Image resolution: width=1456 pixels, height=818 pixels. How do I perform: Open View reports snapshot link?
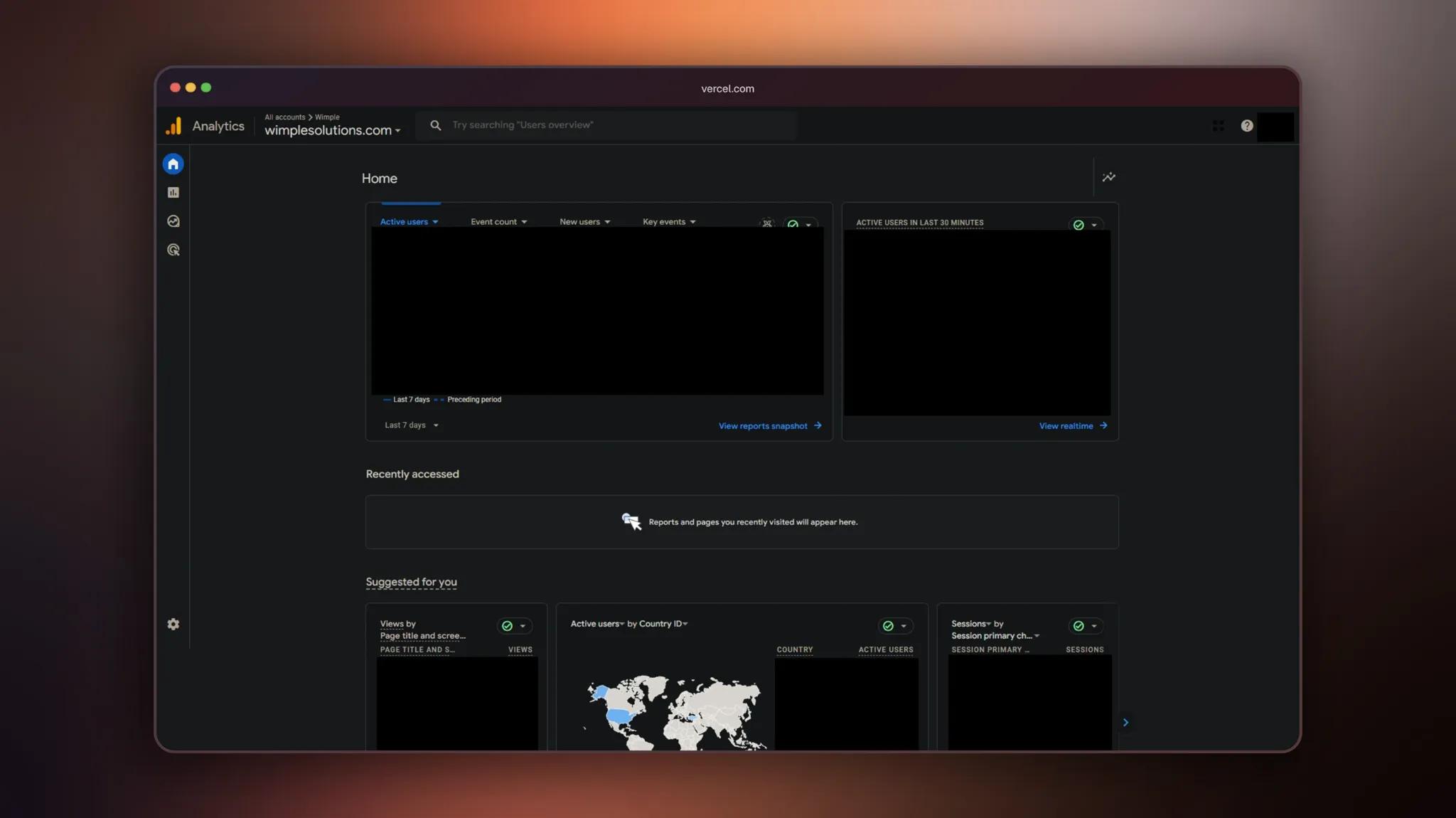(770, 426)
